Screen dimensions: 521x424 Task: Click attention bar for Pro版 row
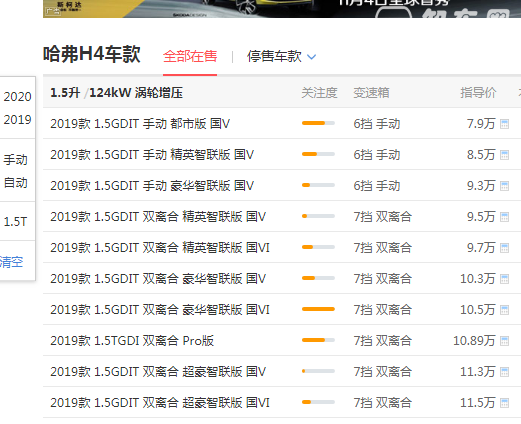click(x=318, y=340)
